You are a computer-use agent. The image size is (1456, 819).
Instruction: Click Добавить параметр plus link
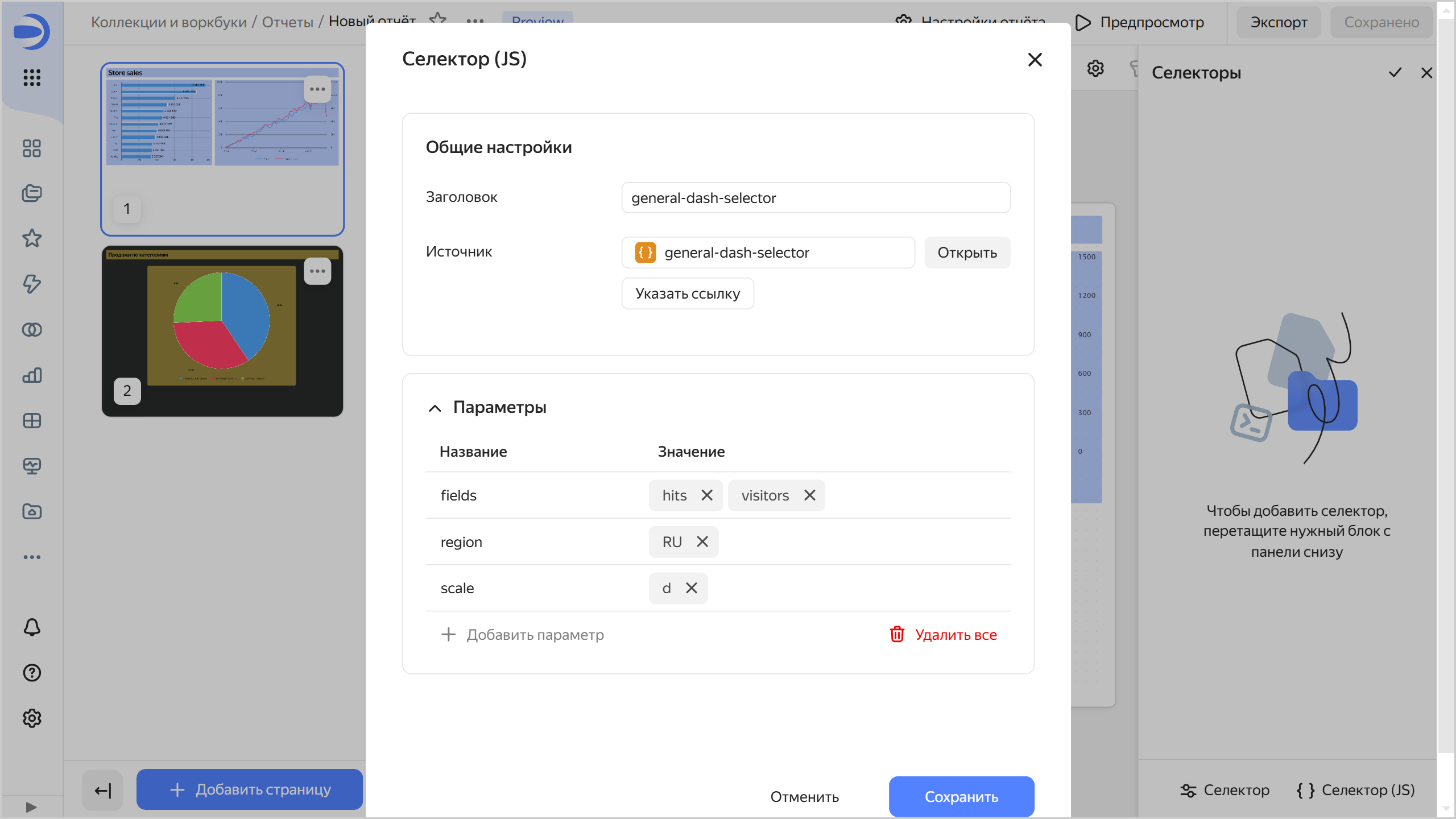[523, 635]
